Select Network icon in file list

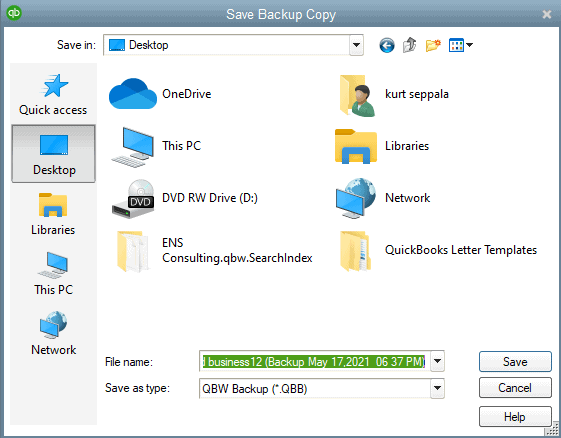point(356,199)
